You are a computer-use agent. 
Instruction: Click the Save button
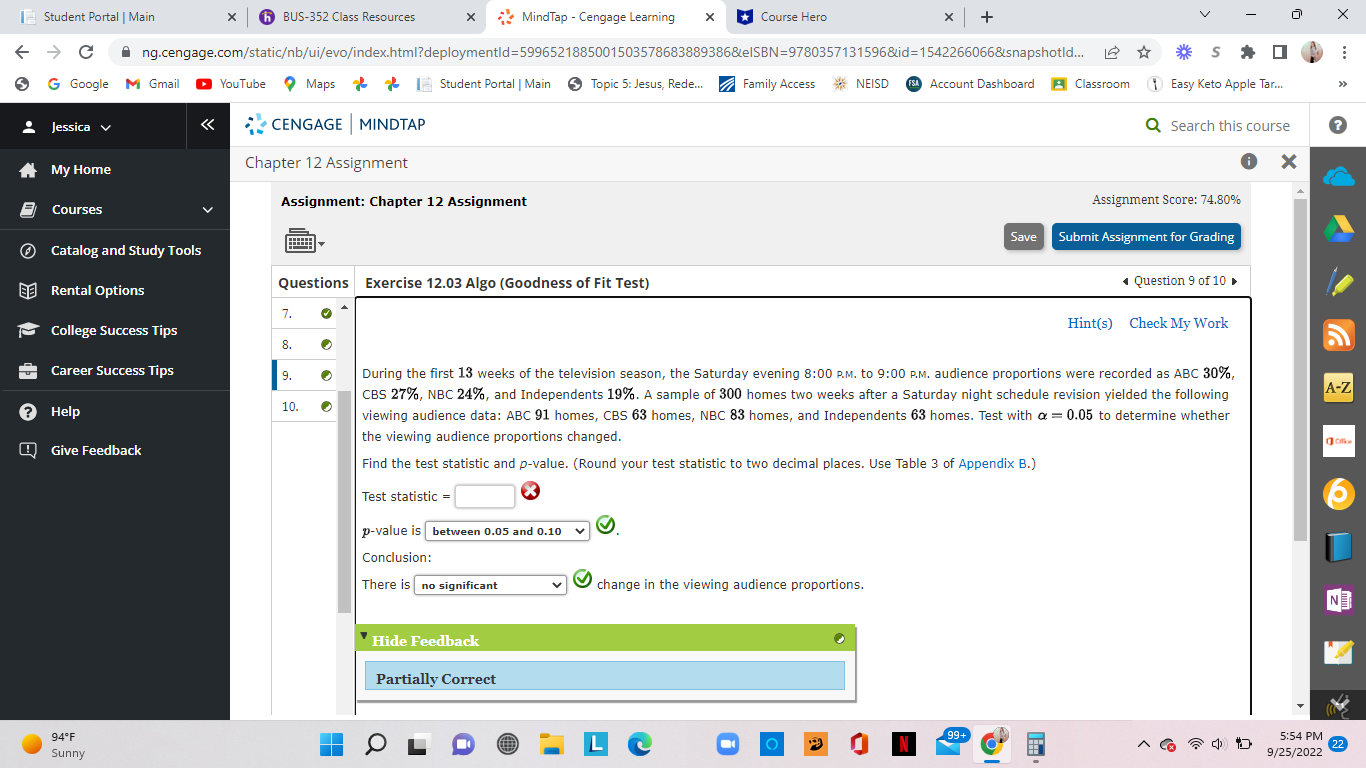pos(1023,237)
